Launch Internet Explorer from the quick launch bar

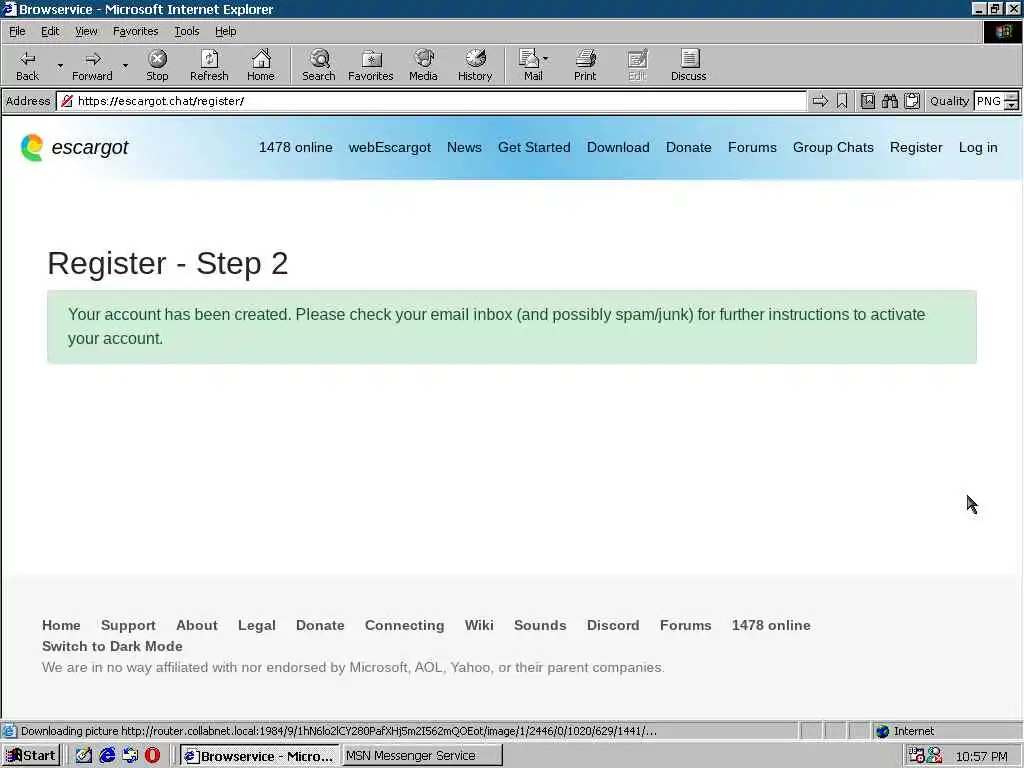coord(107,756)
